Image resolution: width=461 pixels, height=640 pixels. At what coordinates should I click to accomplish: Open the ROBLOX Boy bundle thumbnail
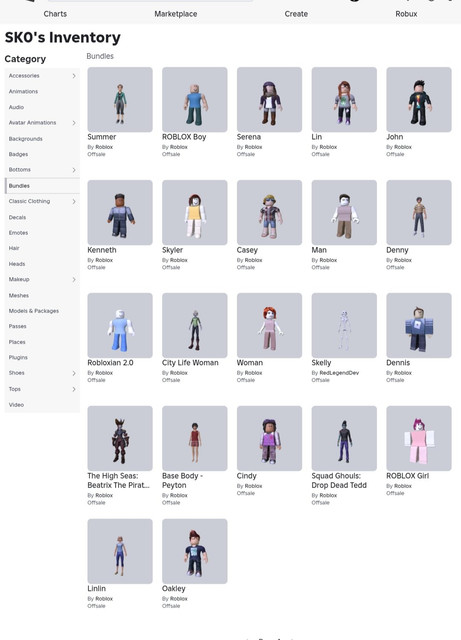pos(195,100)
